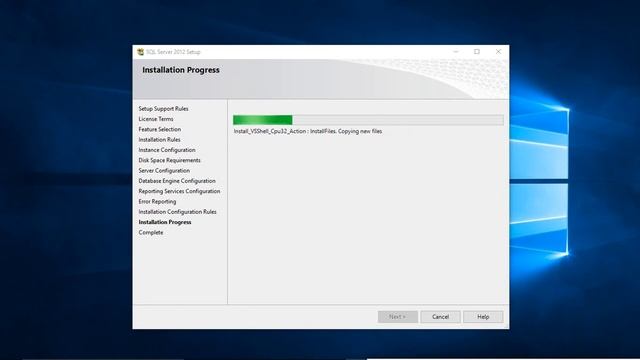Select the Complete step
This screenshot has width=640, height=360.
pyautogui.click(x=151, y=232)
